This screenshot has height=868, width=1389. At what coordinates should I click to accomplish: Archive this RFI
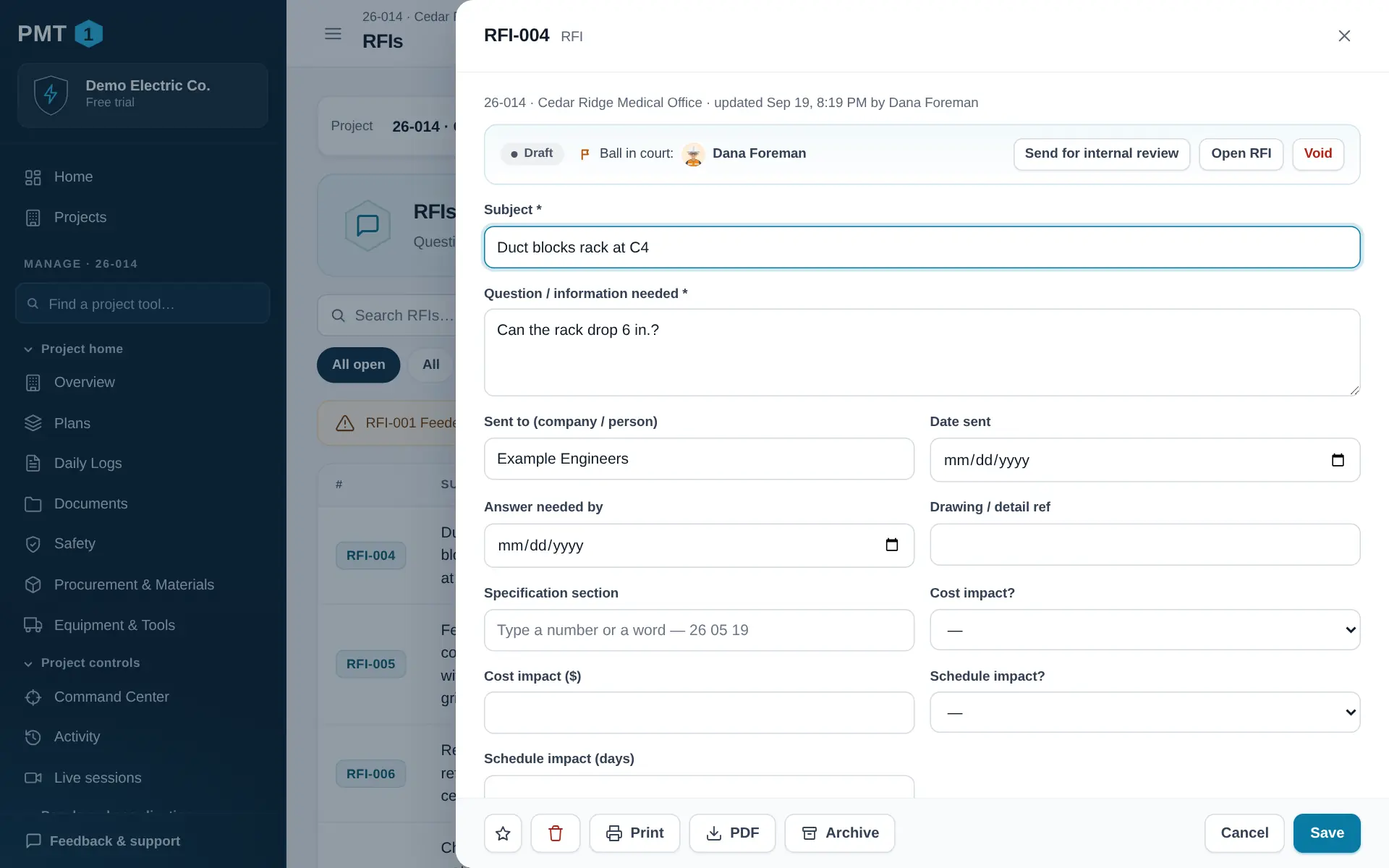point(840,833)
